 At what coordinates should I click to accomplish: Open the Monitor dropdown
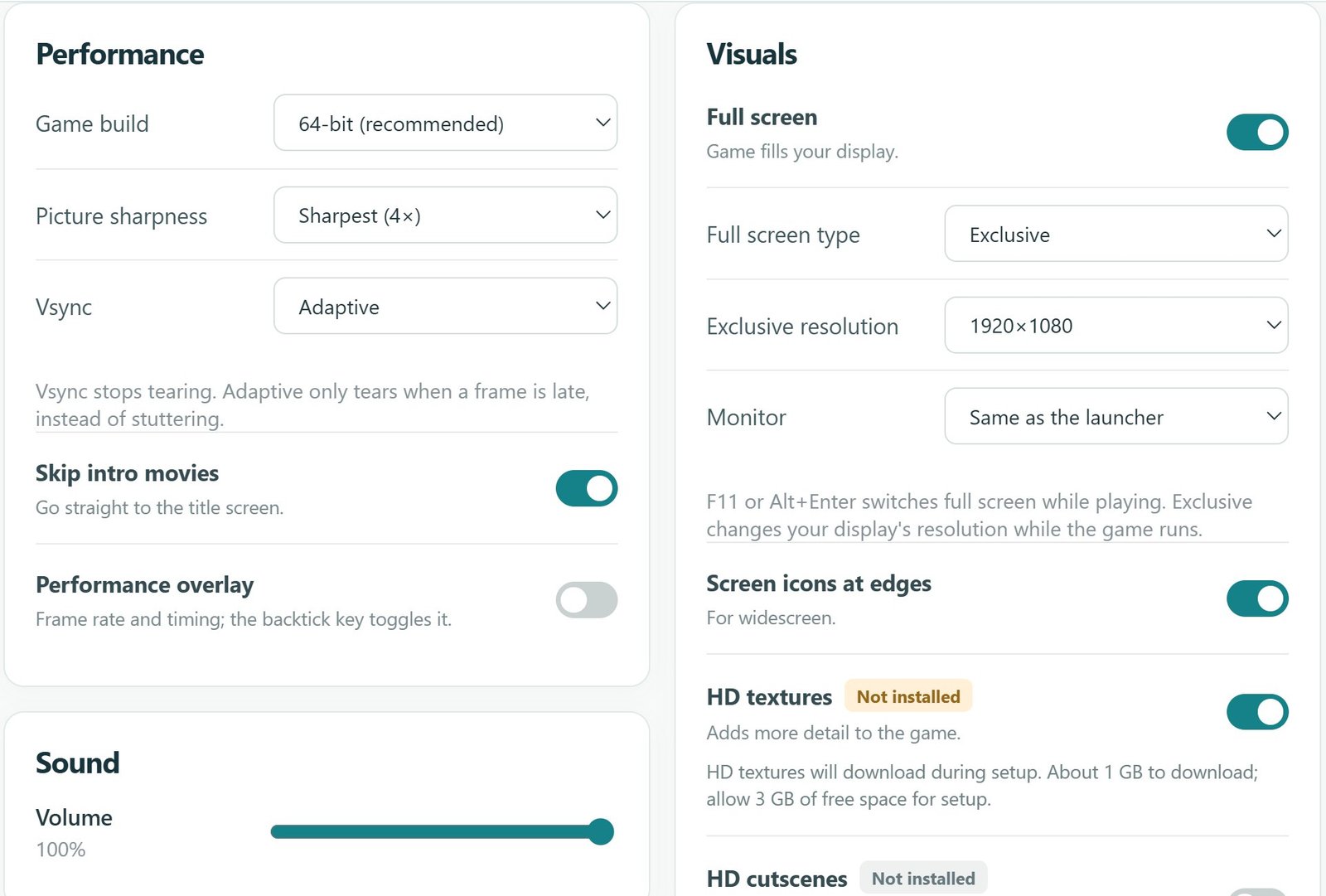pyautogui.click(x=1116, y=416)
